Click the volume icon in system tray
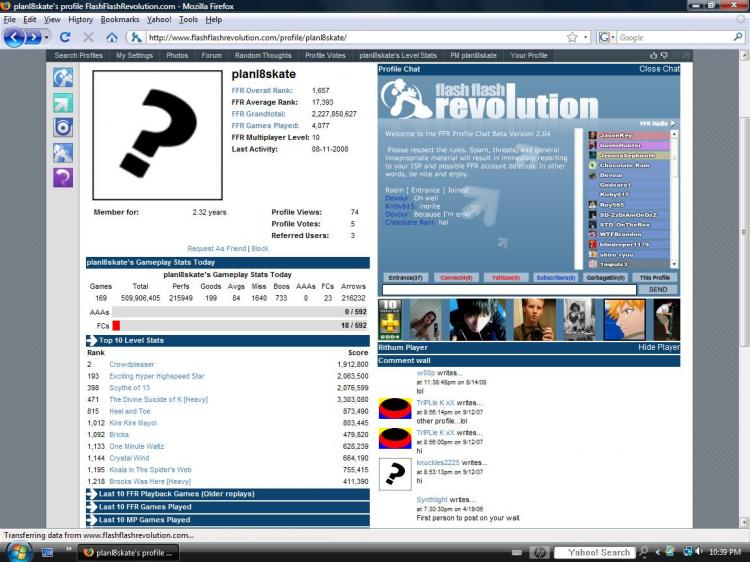Image resolution: width=750 pixels, height=562 pixels. coord(699,551)
